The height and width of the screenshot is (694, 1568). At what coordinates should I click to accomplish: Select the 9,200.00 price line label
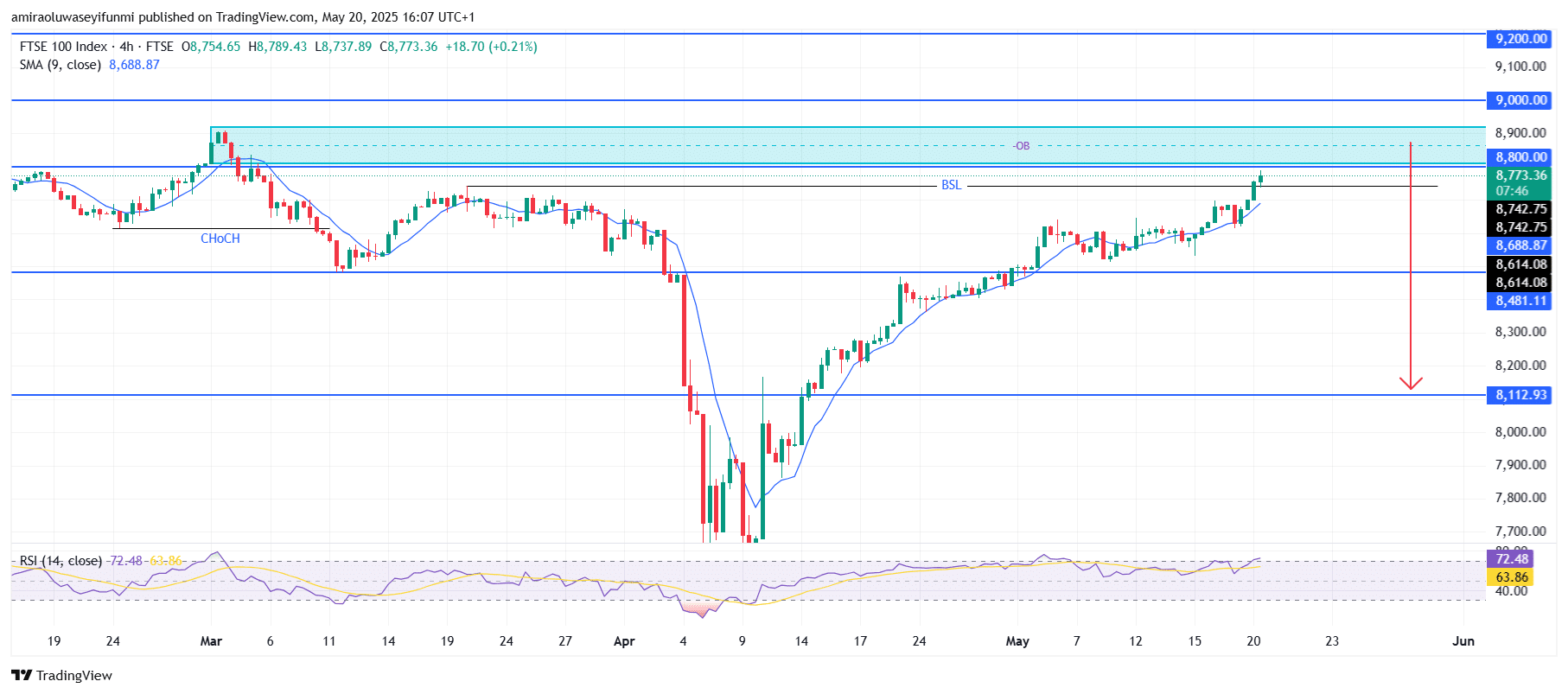click(x=1520, y=38)
